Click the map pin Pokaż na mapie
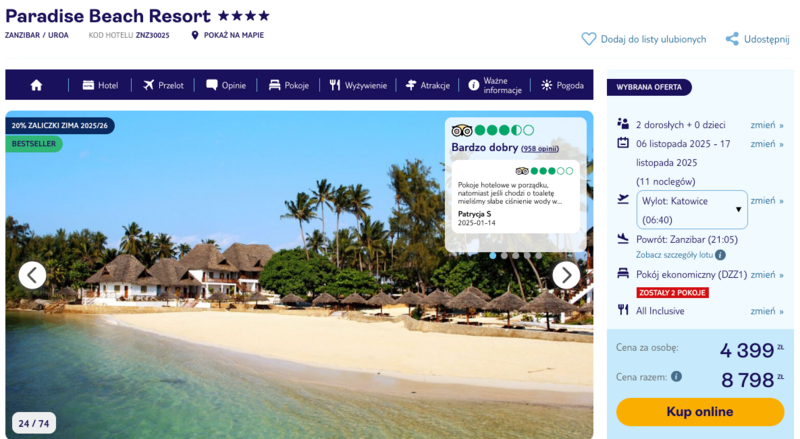Image resolution: width=800 pixels, height=439 pixels. 194,35
